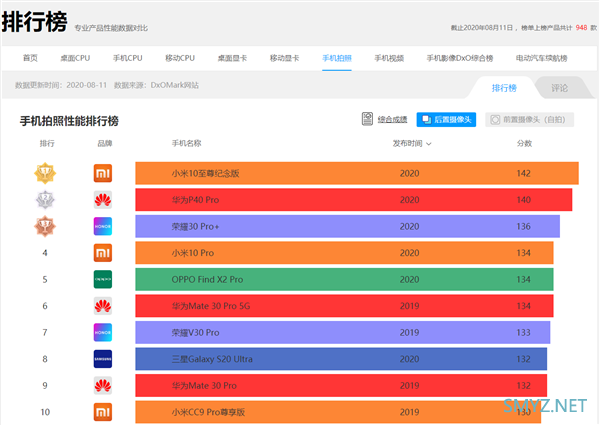Click the bronze third-place medal icon

click(45, 226)
